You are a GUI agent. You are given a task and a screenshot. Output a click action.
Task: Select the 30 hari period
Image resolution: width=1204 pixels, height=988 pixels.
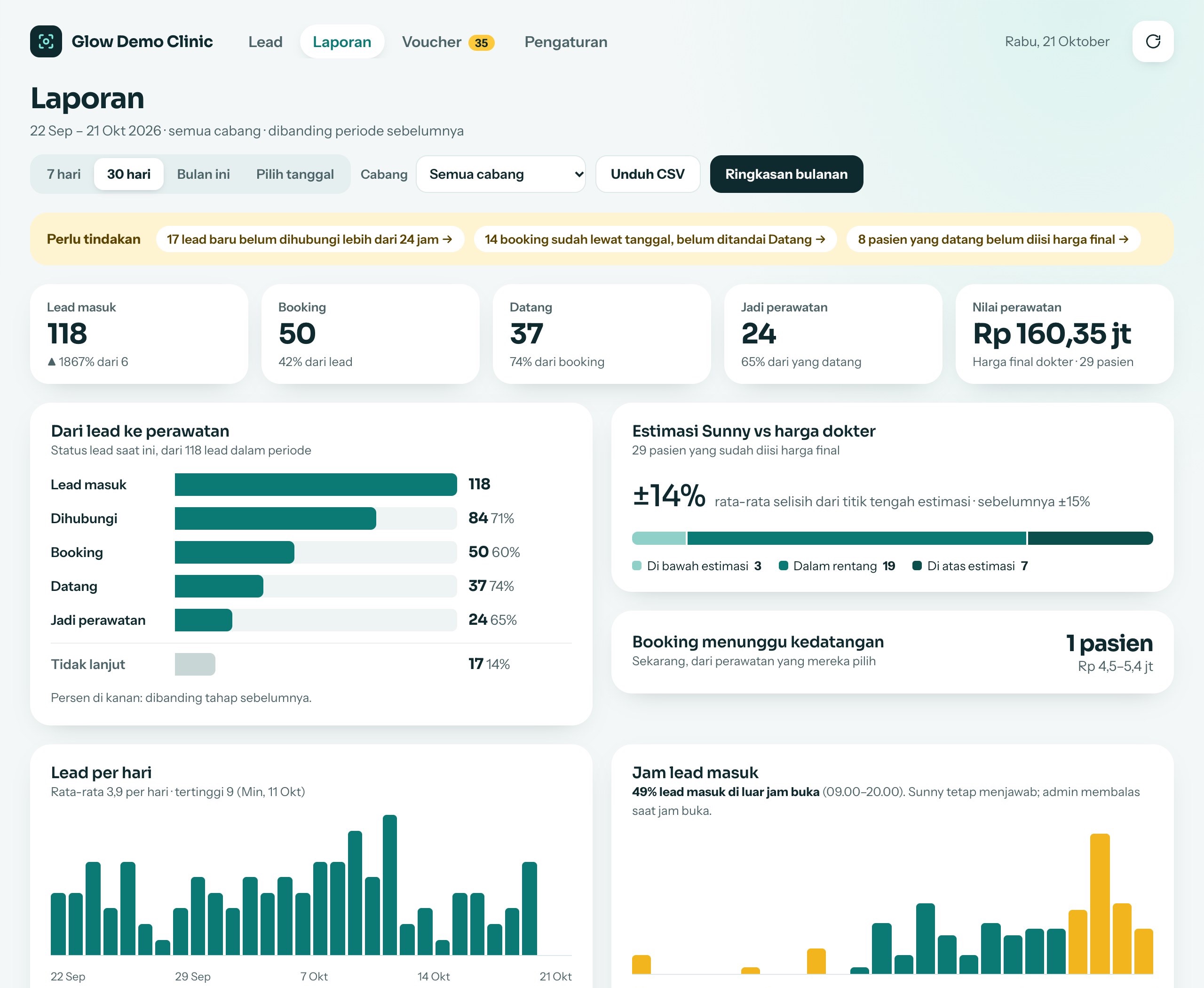[x=128, y=174]
